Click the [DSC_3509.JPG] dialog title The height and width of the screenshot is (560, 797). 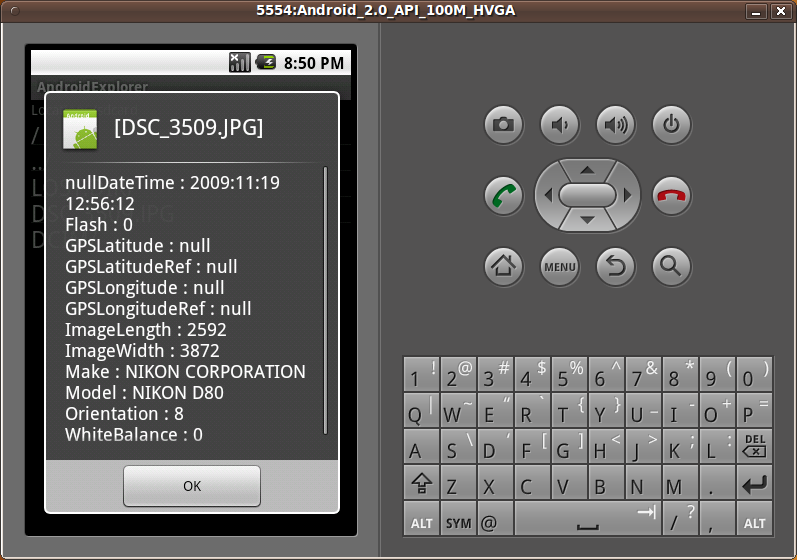pos(189,128)
